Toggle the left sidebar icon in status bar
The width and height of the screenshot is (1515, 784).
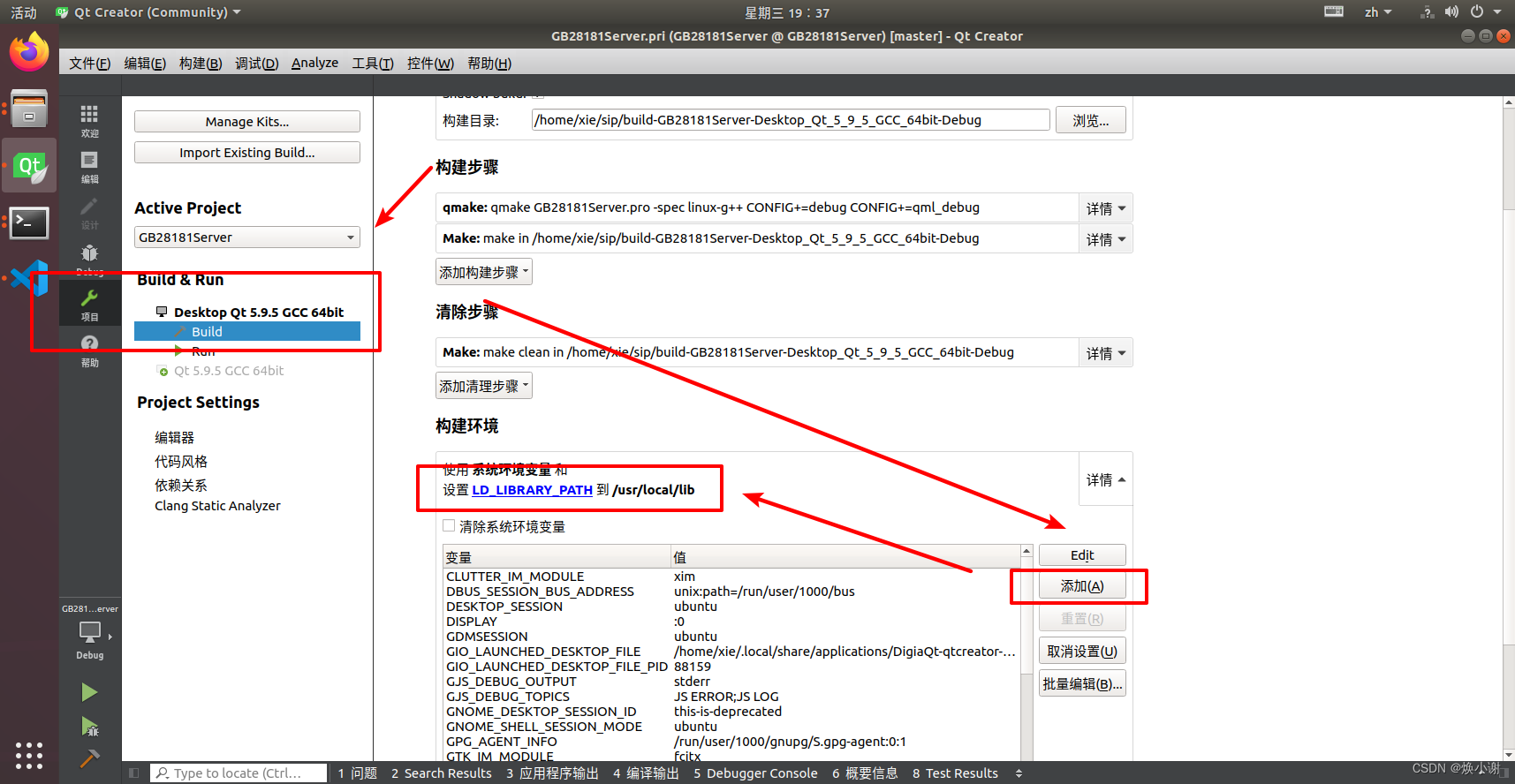coord(134,773)
